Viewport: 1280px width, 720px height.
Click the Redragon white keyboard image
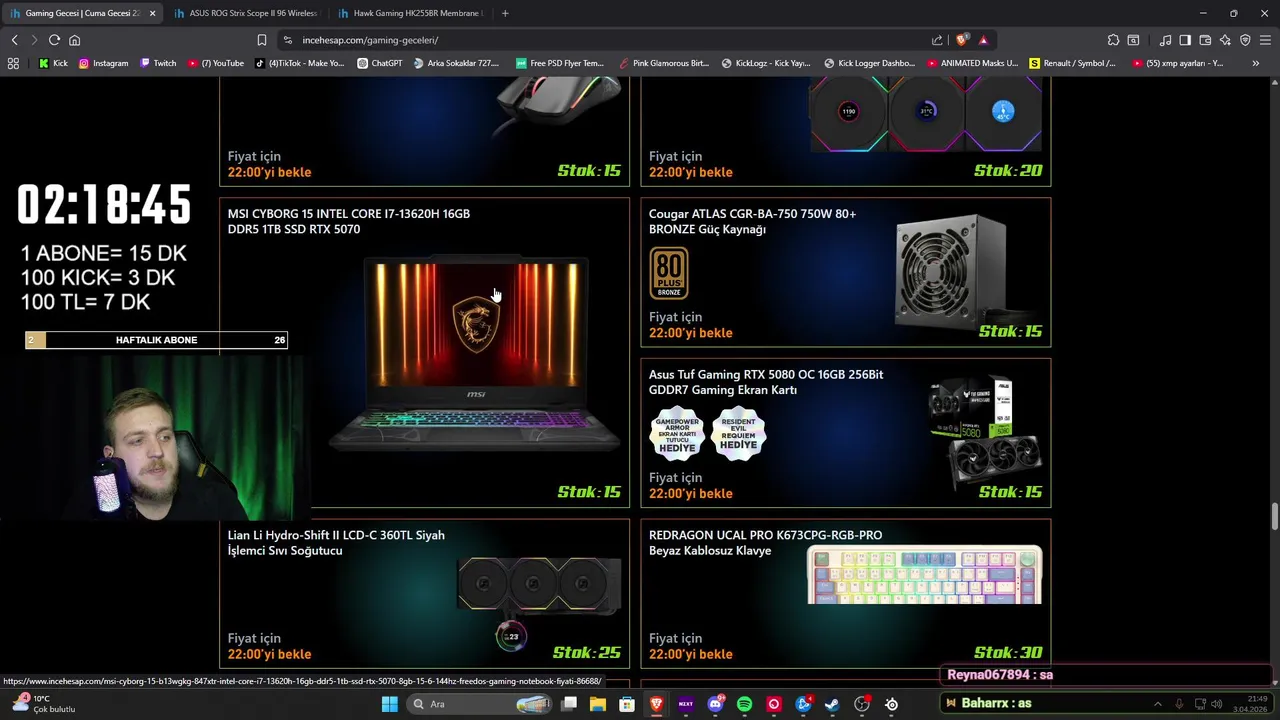[925, 575]
